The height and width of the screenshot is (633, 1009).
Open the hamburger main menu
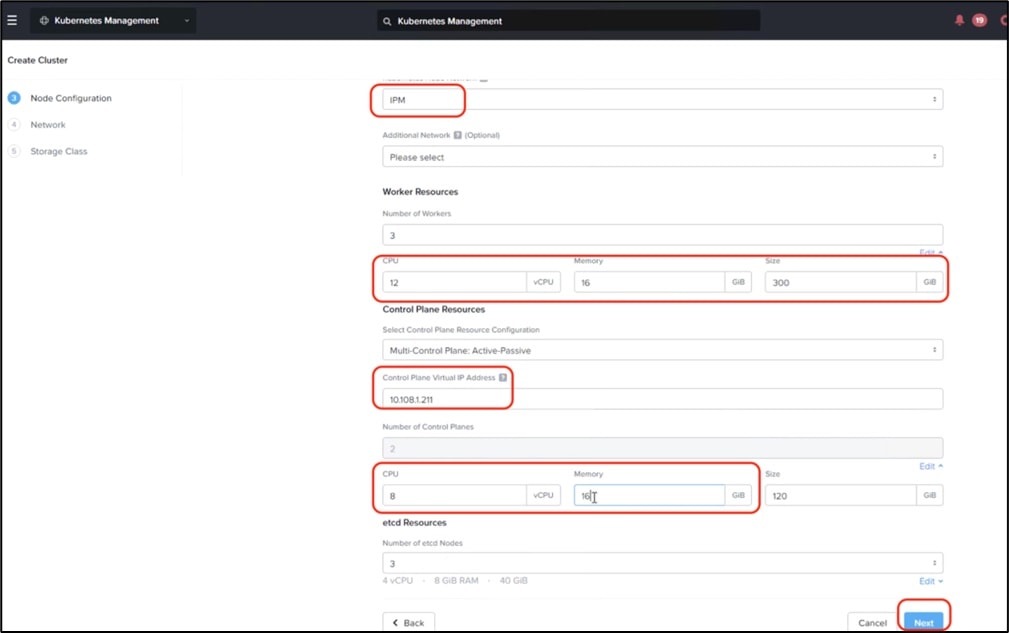[x=12, y=20]
